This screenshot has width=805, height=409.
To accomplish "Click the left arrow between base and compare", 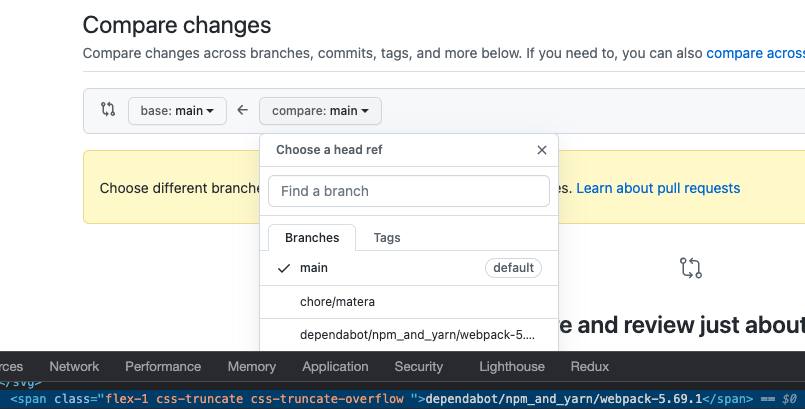I will click(x=243, y=110).
